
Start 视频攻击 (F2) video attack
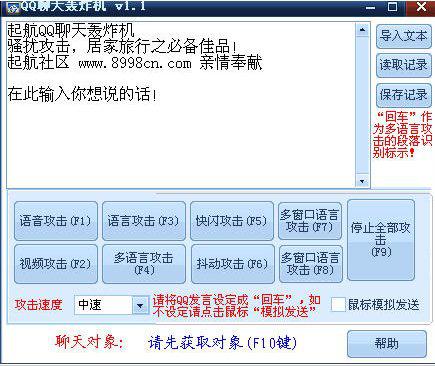[56, 264]
